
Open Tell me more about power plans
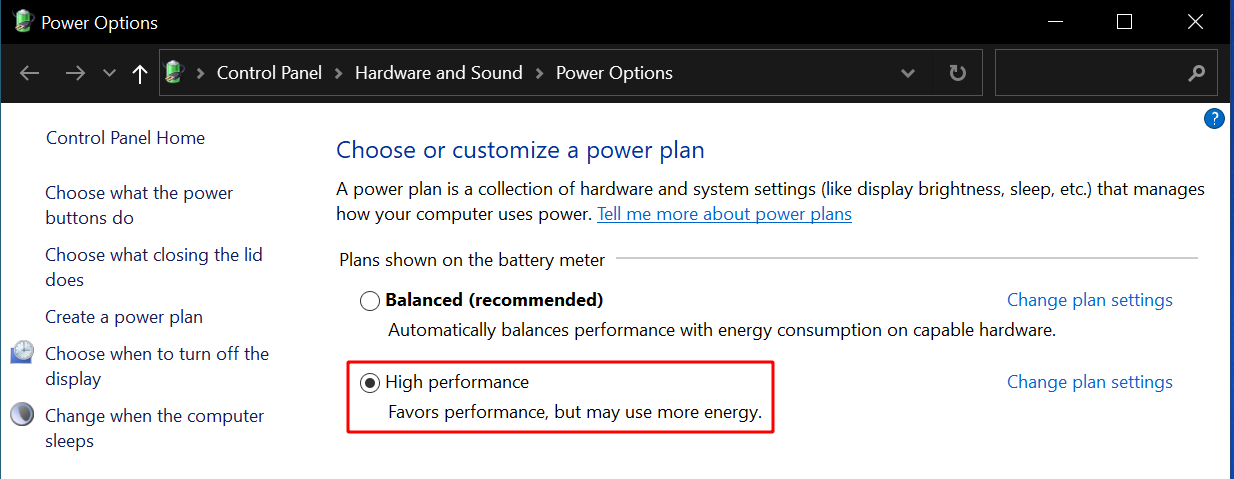tap(724, 214)
